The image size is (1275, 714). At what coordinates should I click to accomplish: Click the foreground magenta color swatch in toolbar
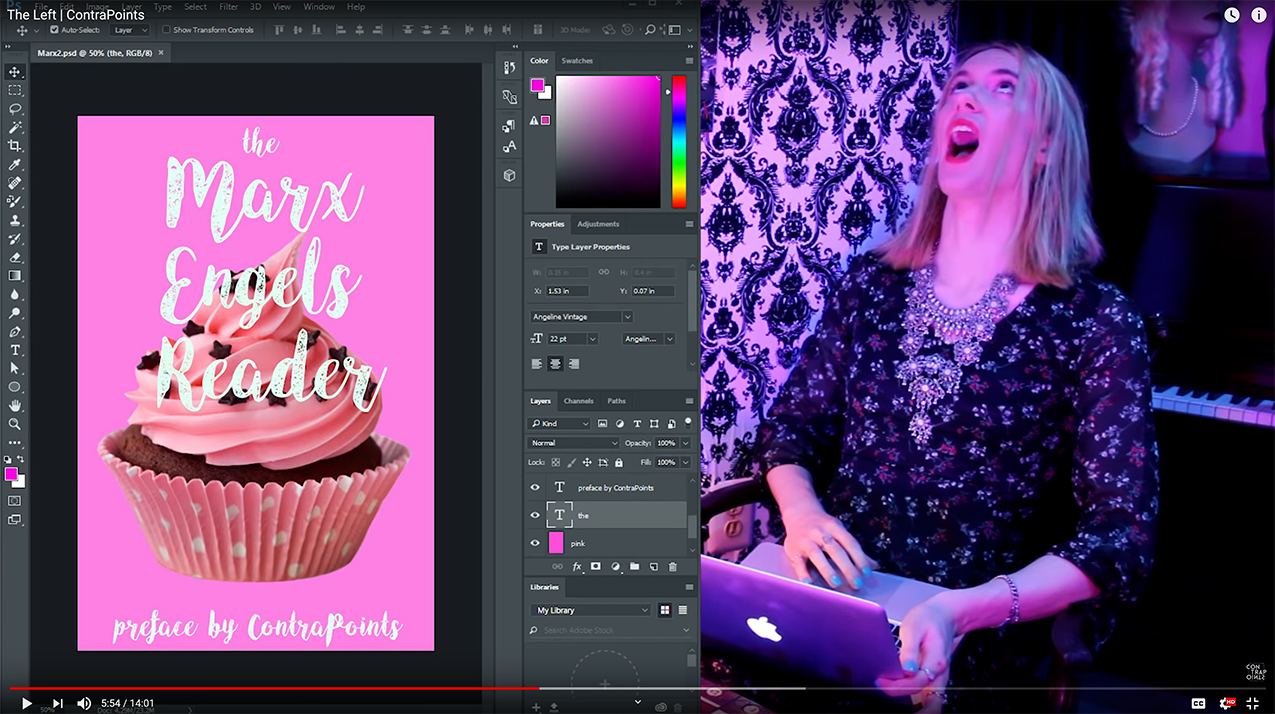click(11, 473)
